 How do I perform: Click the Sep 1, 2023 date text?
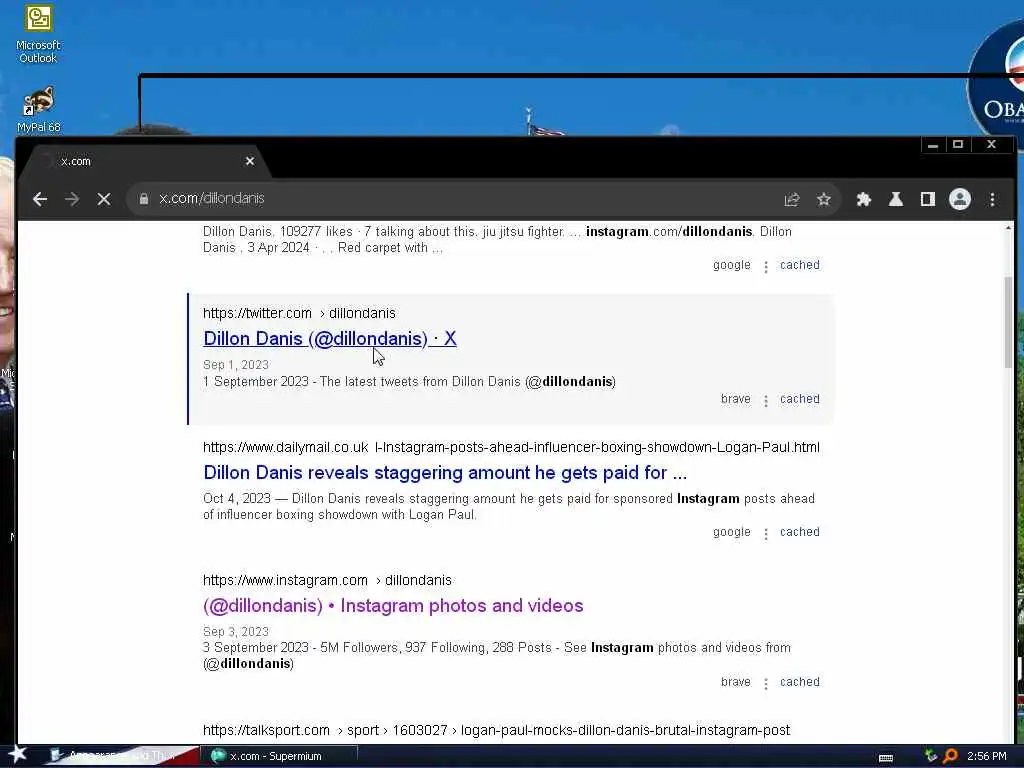point(236,365)
